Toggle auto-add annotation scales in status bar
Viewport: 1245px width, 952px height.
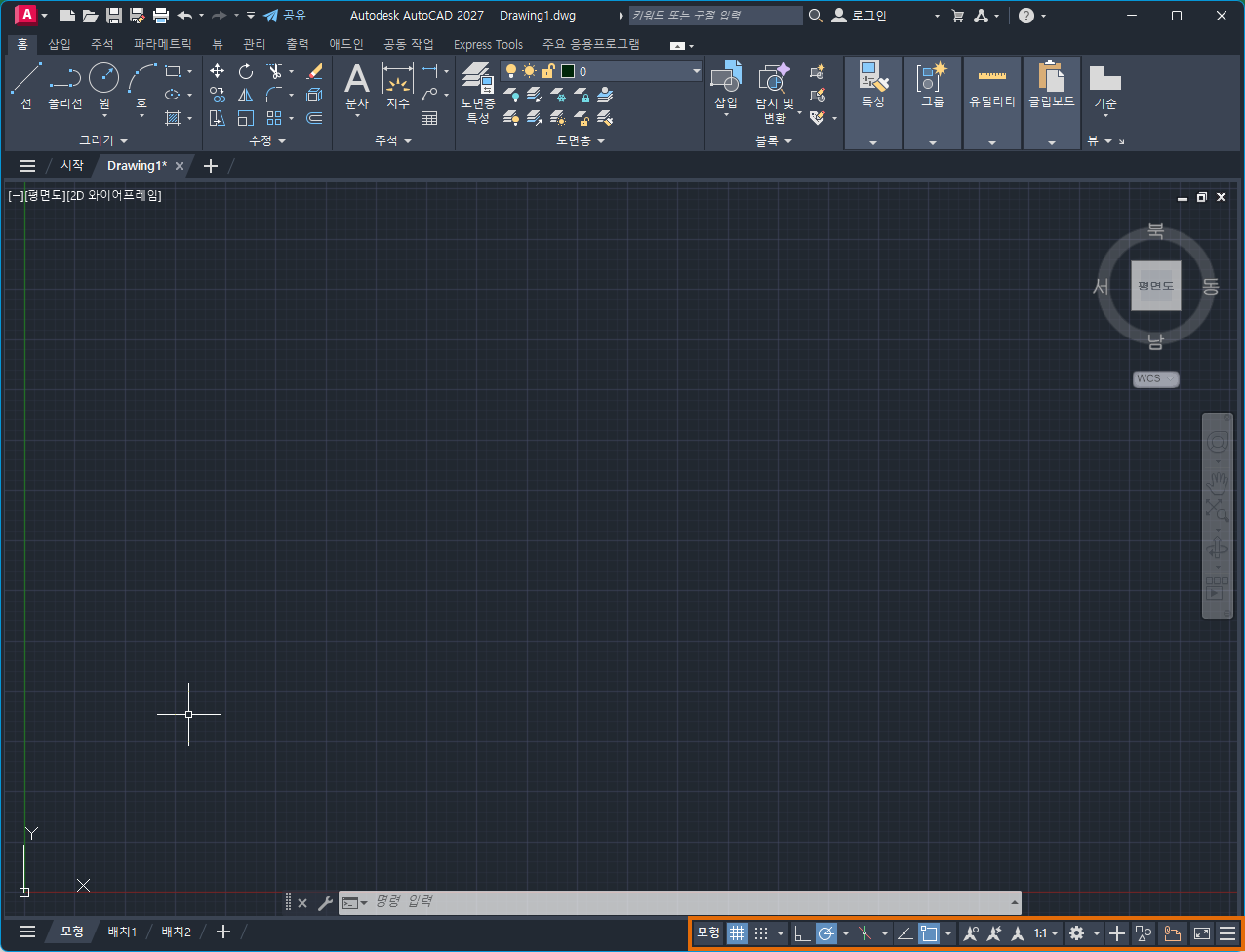pyautogui.click(x=994, y=933)
